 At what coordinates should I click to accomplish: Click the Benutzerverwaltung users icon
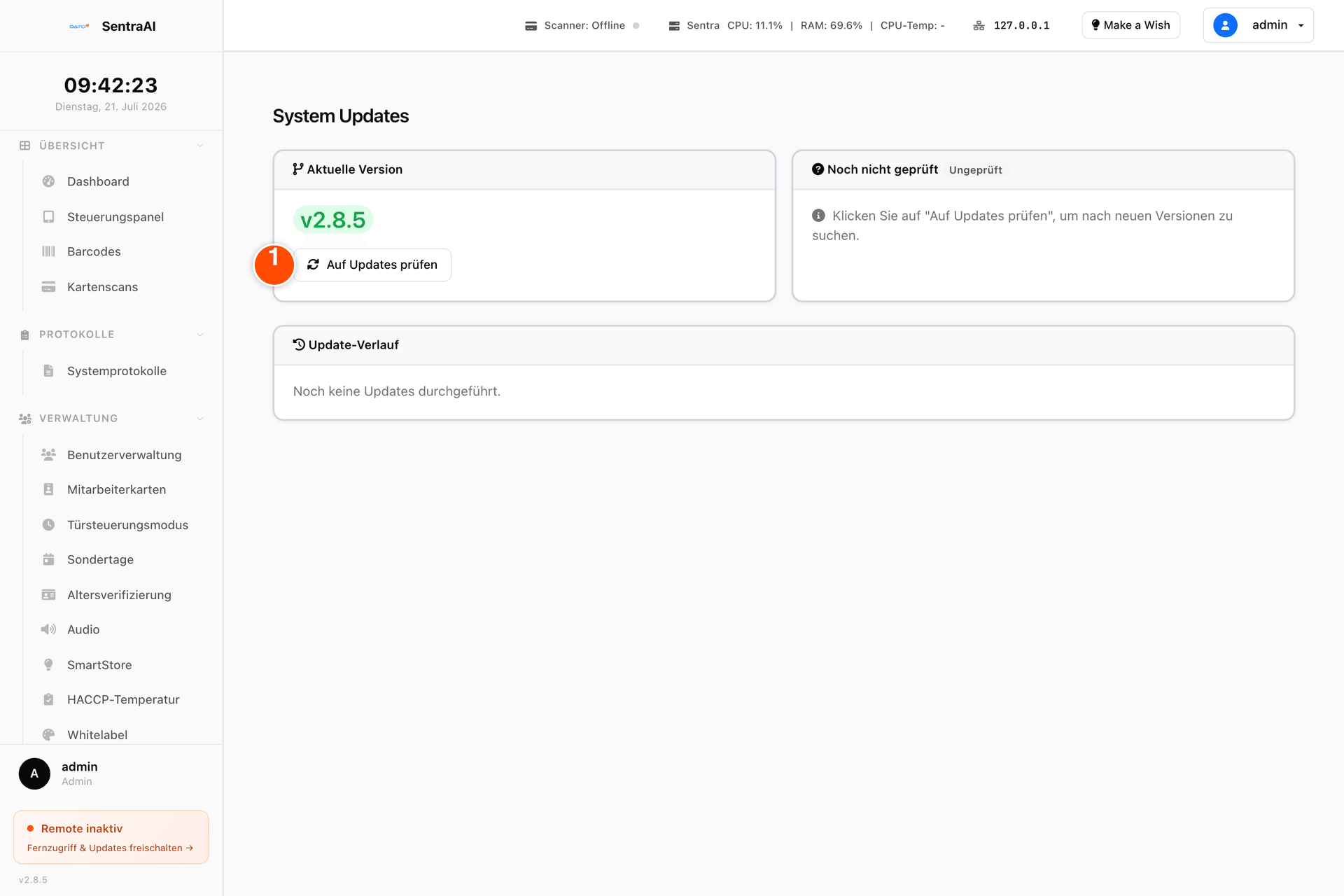pos(48,455)
